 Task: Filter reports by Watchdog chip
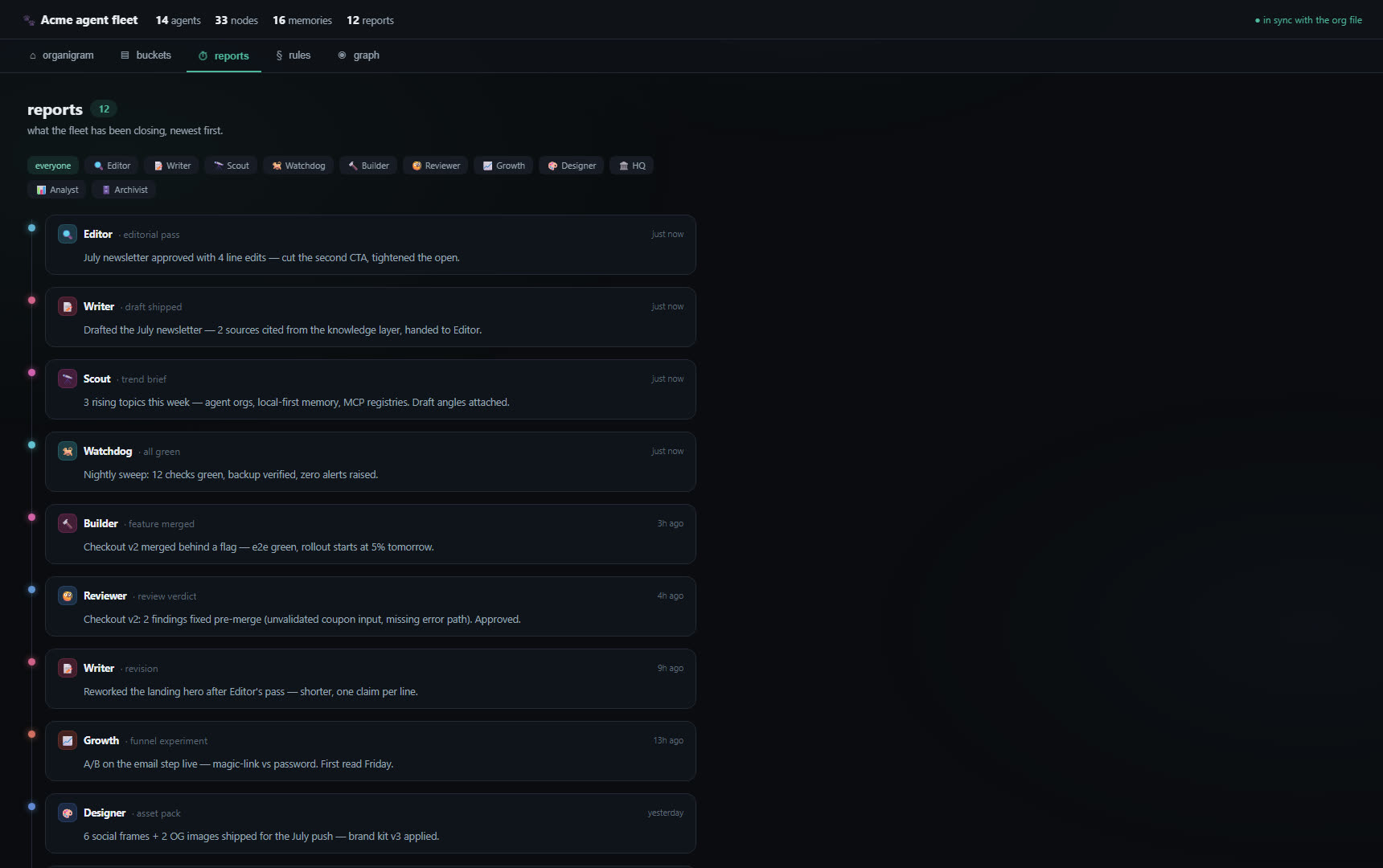click(298, 166)
